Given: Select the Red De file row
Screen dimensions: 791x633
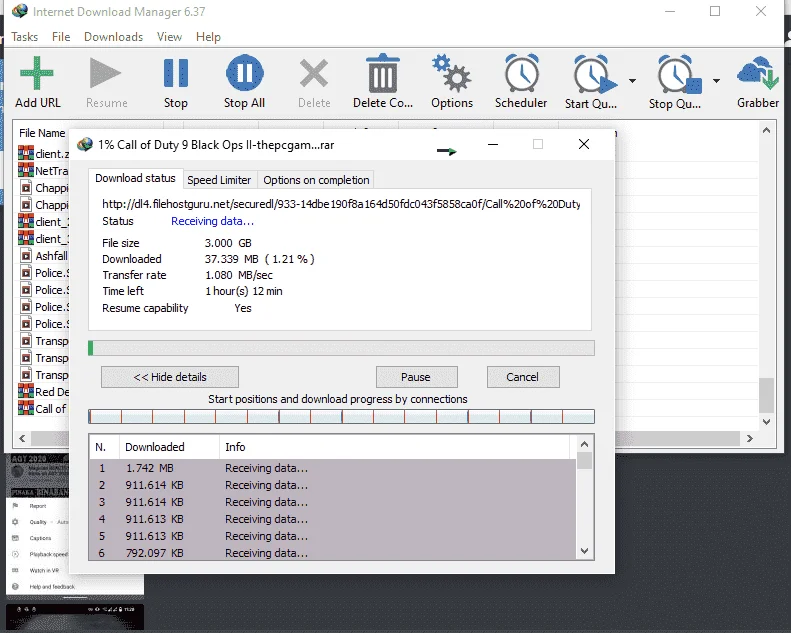Looking at the screenshot, I should pos(43,391).
